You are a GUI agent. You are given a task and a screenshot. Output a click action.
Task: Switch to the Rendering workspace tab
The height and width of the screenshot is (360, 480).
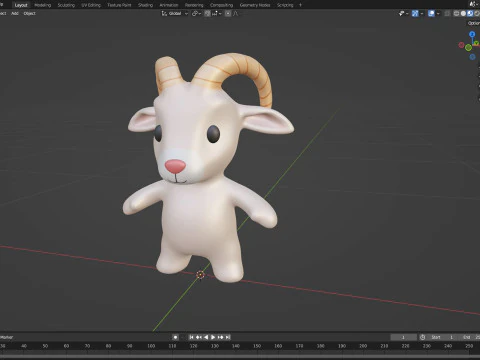click(194, 5)
